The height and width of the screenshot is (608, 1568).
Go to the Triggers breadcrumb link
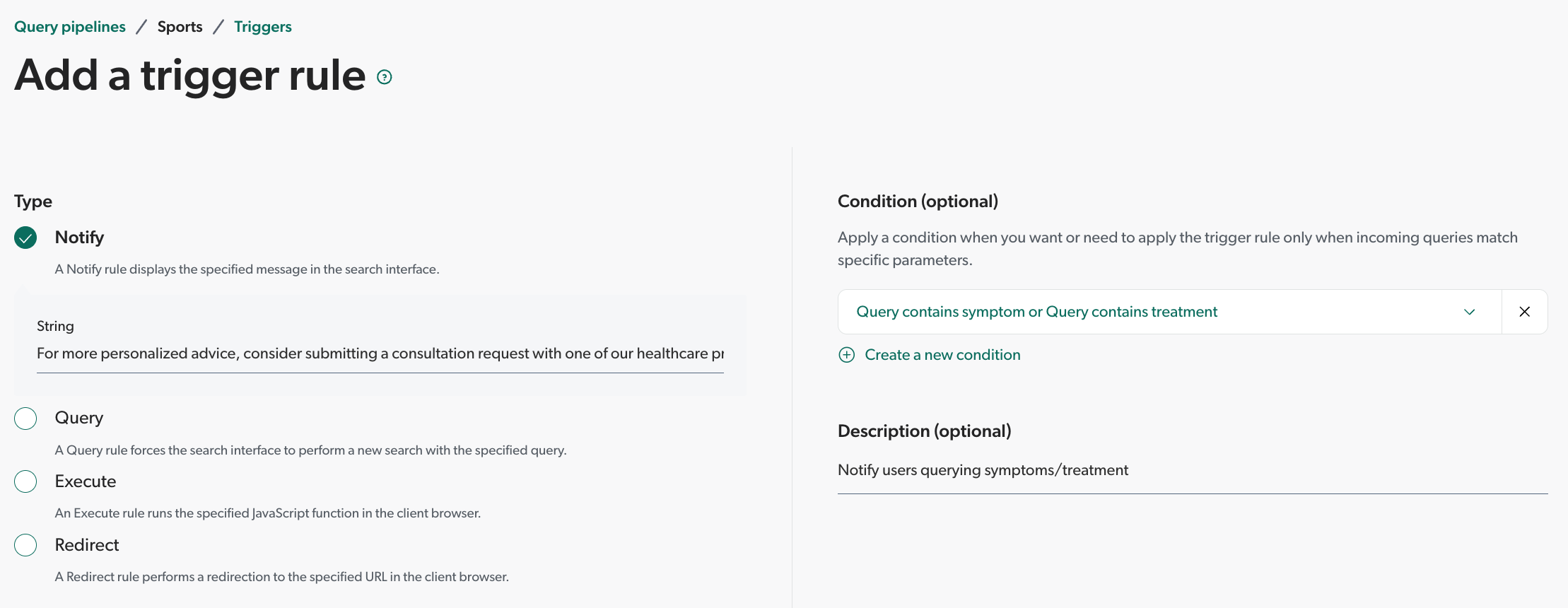pyautogui.click(x=263, y=27)
